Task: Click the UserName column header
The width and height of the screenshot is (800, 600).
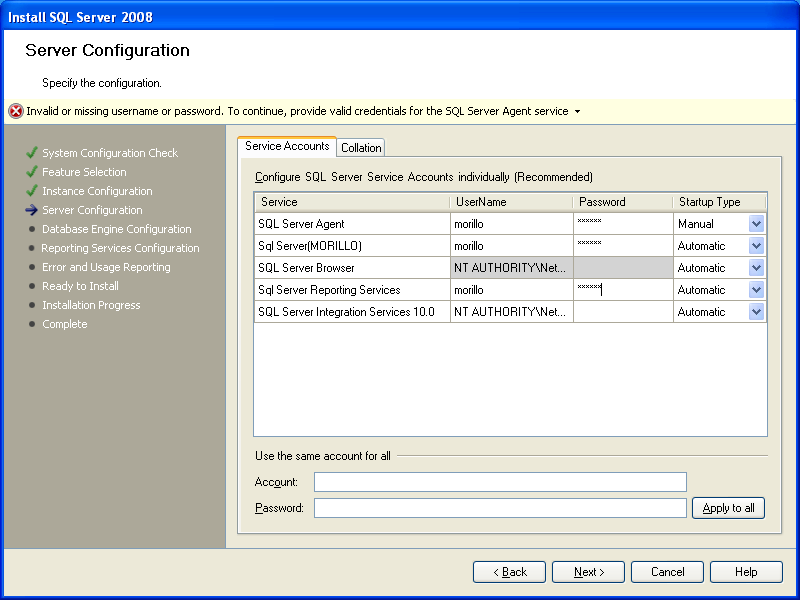Action: click(x=511, y=202)
